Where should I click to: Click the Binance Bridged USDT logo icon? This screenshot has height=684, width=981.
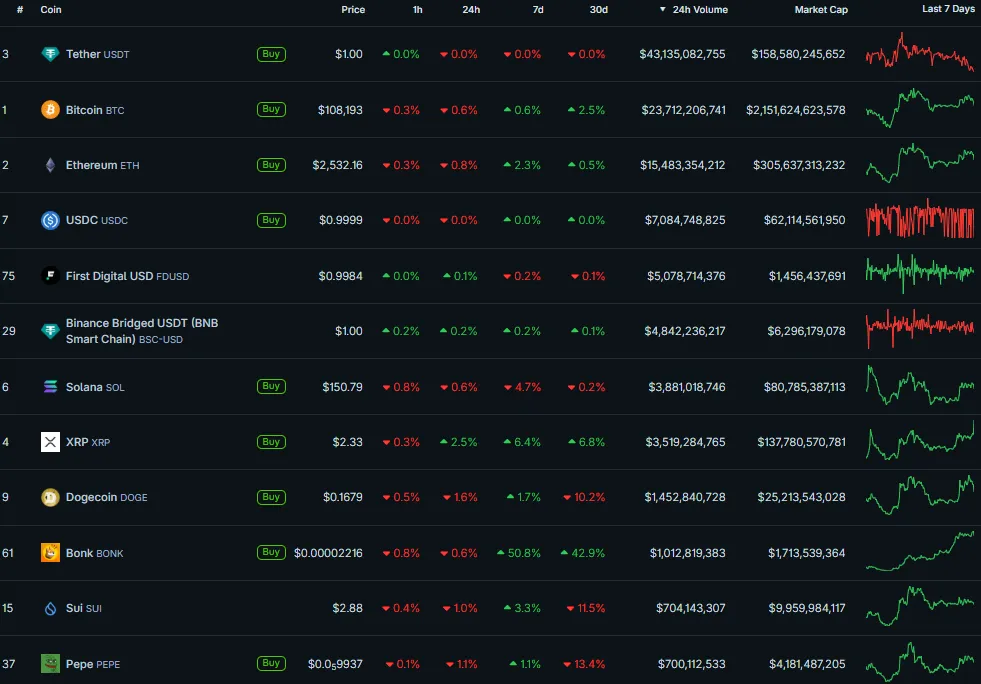click(x=50, y=330)
